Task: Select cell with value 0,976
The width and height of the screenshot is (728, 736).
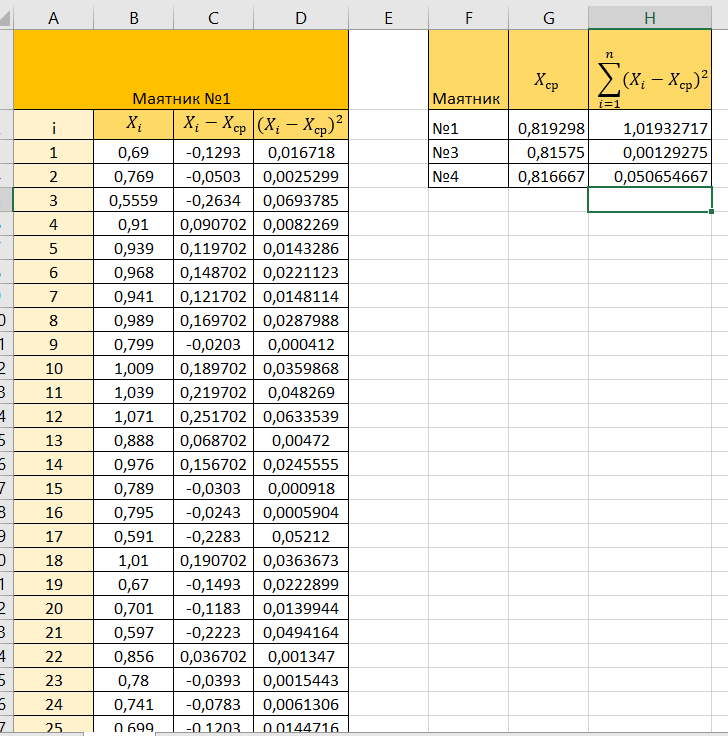Action: [134, 464]
